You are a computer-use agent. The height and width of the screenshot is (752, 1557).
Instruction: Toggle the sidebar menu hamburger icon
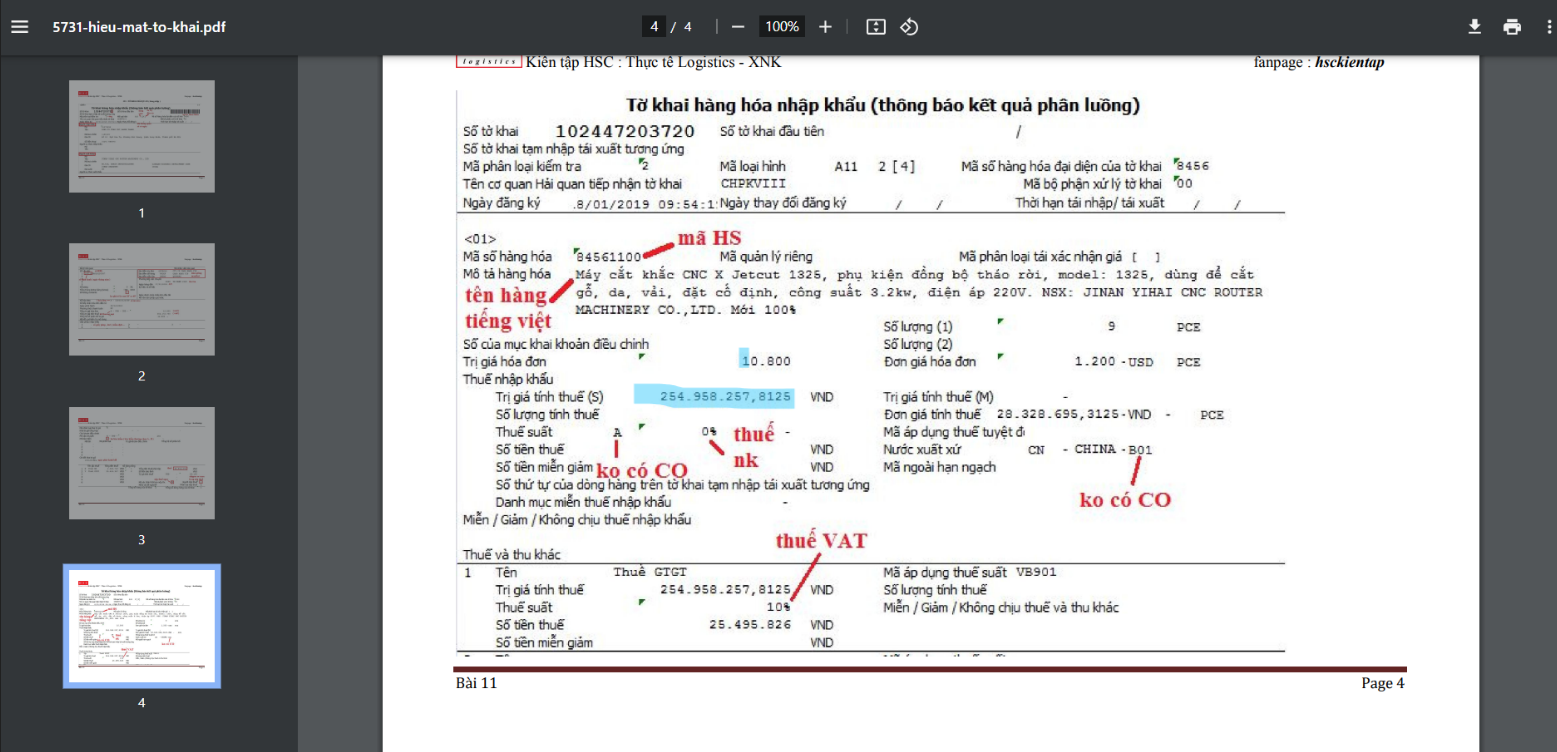point(20,27)
